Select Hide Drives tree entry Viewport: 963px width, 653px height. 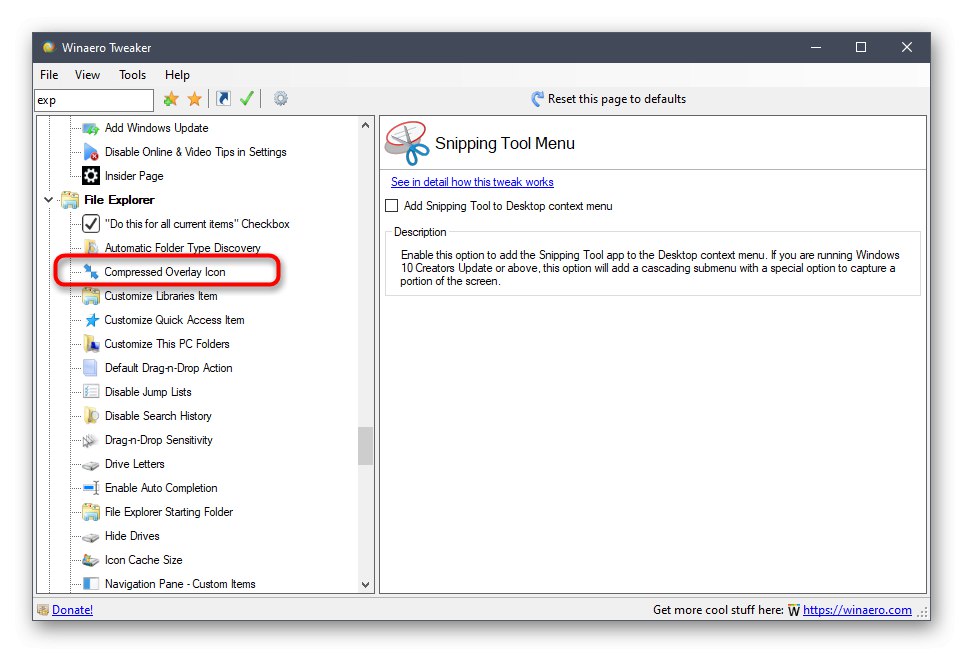[132, 536]
